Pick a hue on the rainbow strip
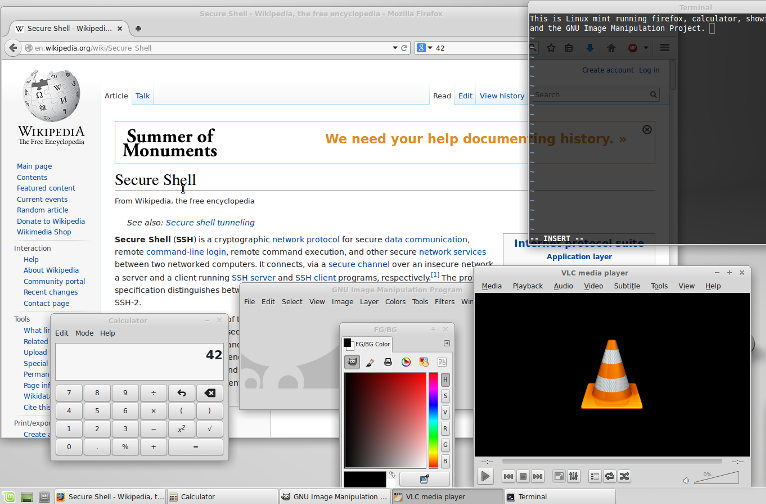Viewport: 766px width, 504px height. click(433, 420)
